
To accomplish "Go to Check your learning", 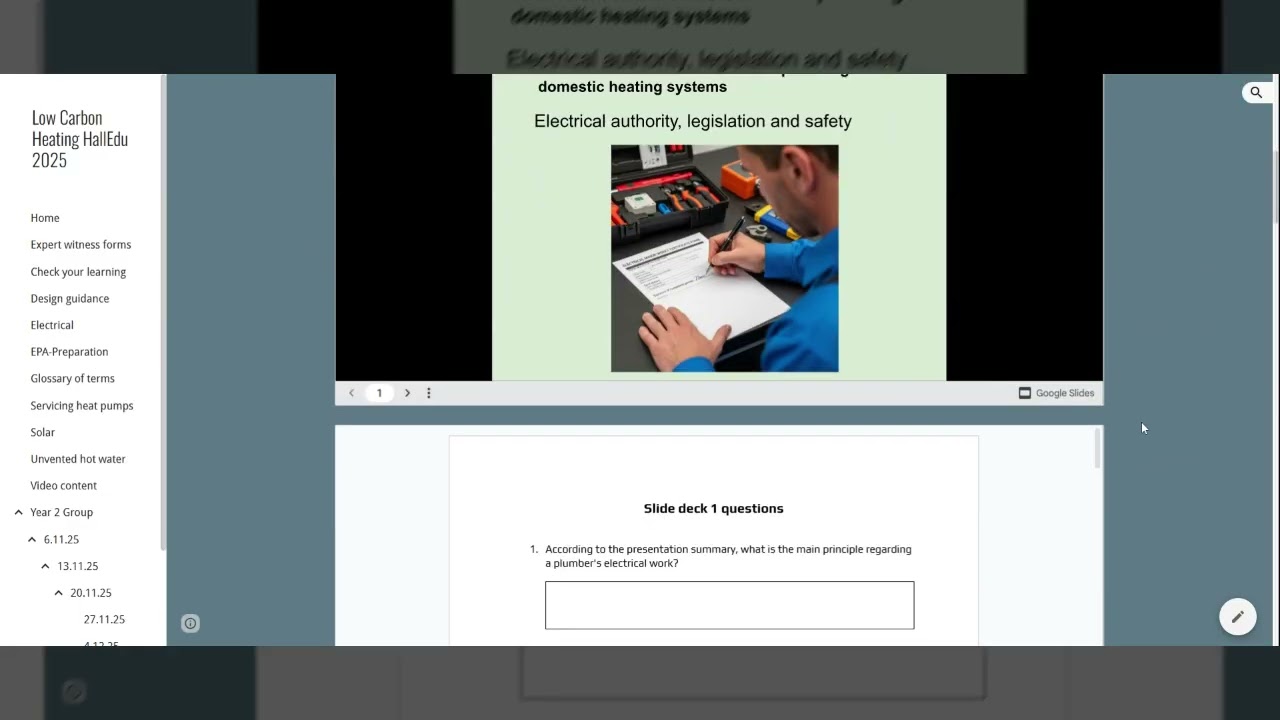I will pyautogui.click(x=78, y=272).
